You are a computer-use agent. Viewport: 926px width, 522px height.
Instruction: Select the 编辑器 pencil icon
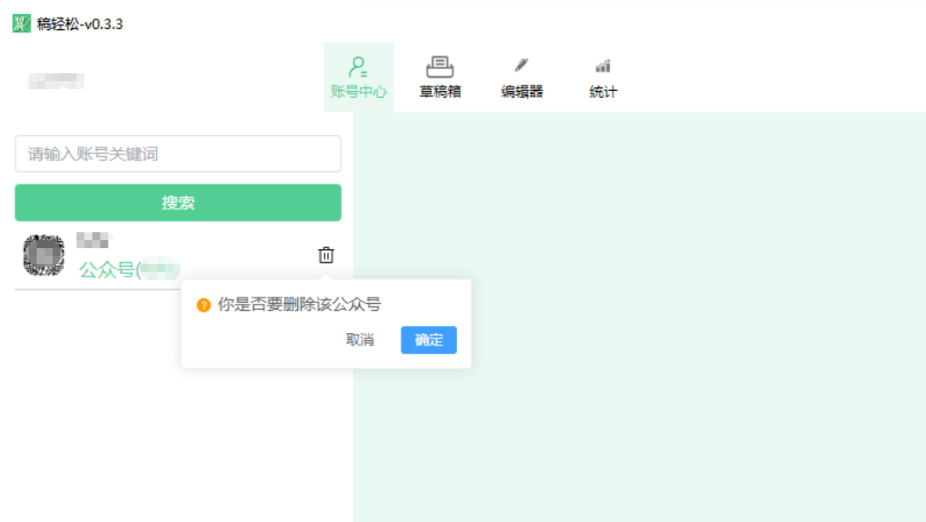click(x=521, y=66)
